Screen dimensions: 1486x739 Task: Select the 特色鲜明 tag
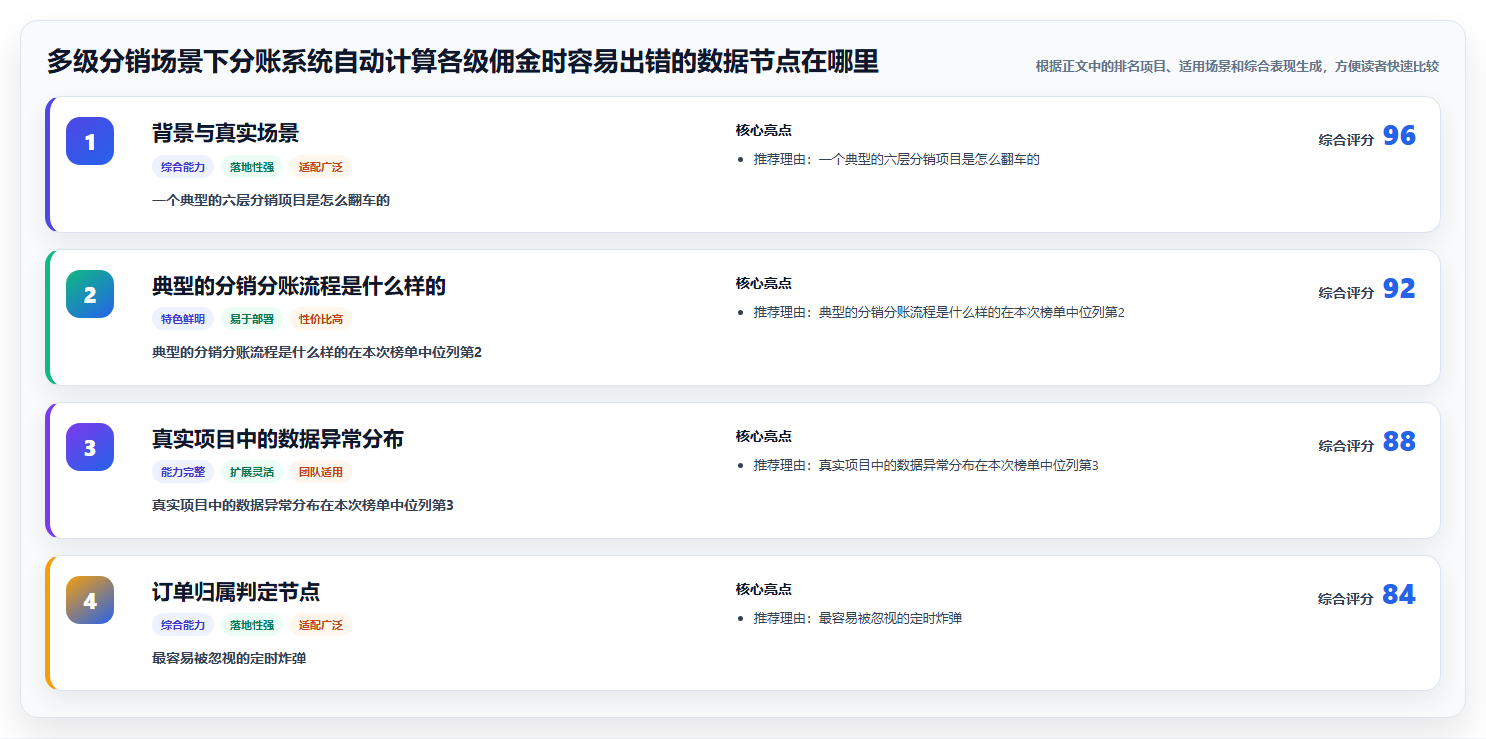coord(183,319)
